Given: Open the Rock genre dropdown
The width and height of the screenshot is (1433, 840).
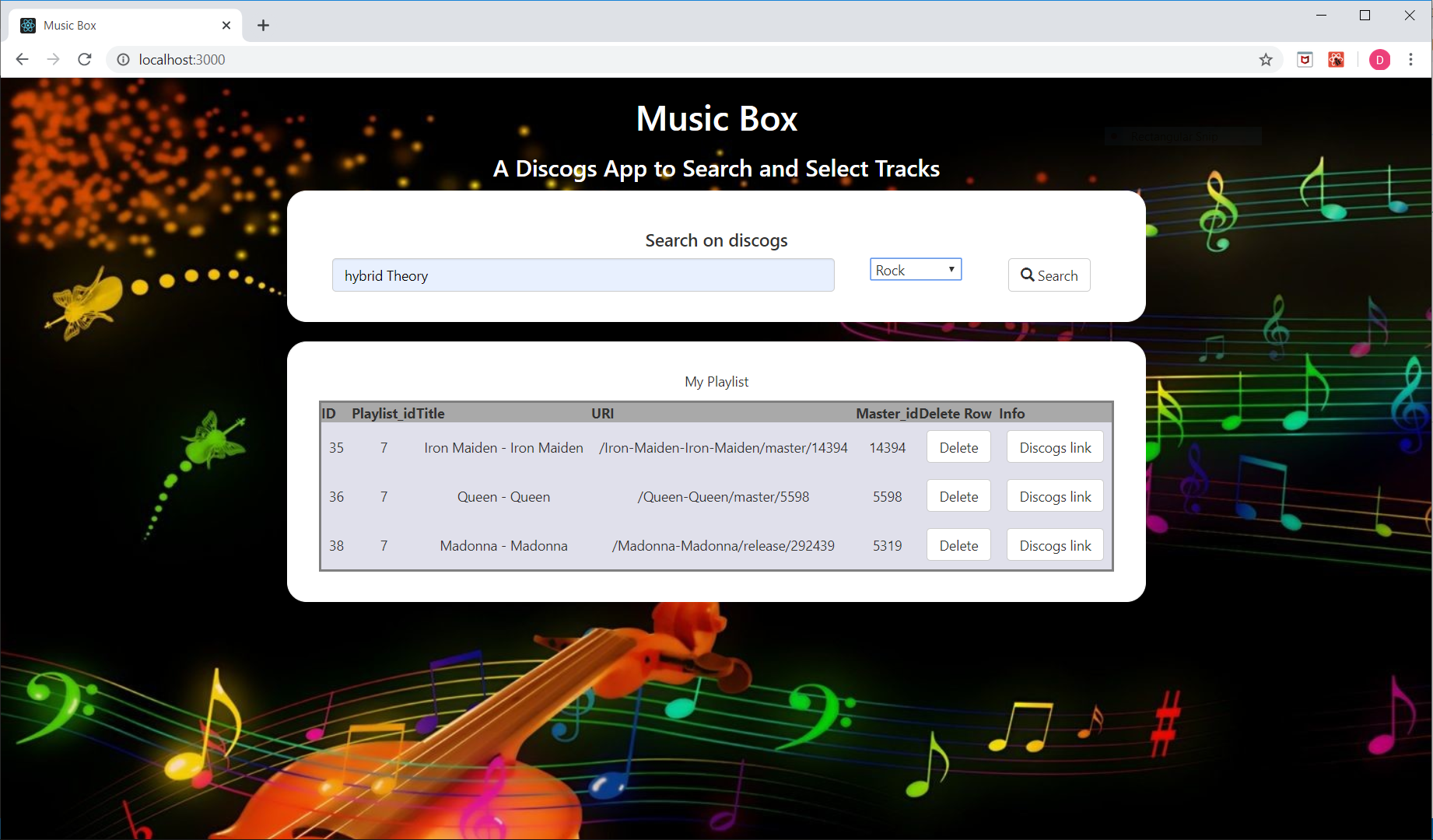Looking at the screenshot, I should (916, 270).
